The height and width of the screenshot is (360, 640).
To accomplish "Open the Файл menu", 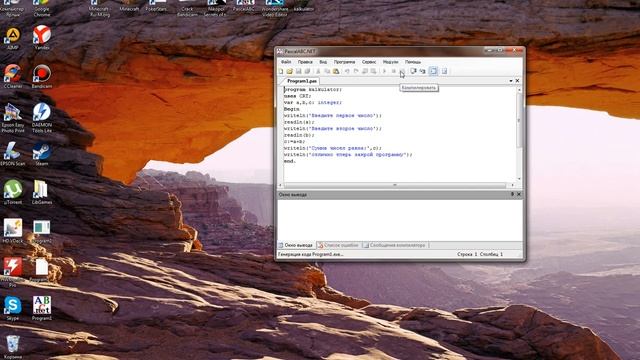I will pyautogui.click(x=286, y=62).
